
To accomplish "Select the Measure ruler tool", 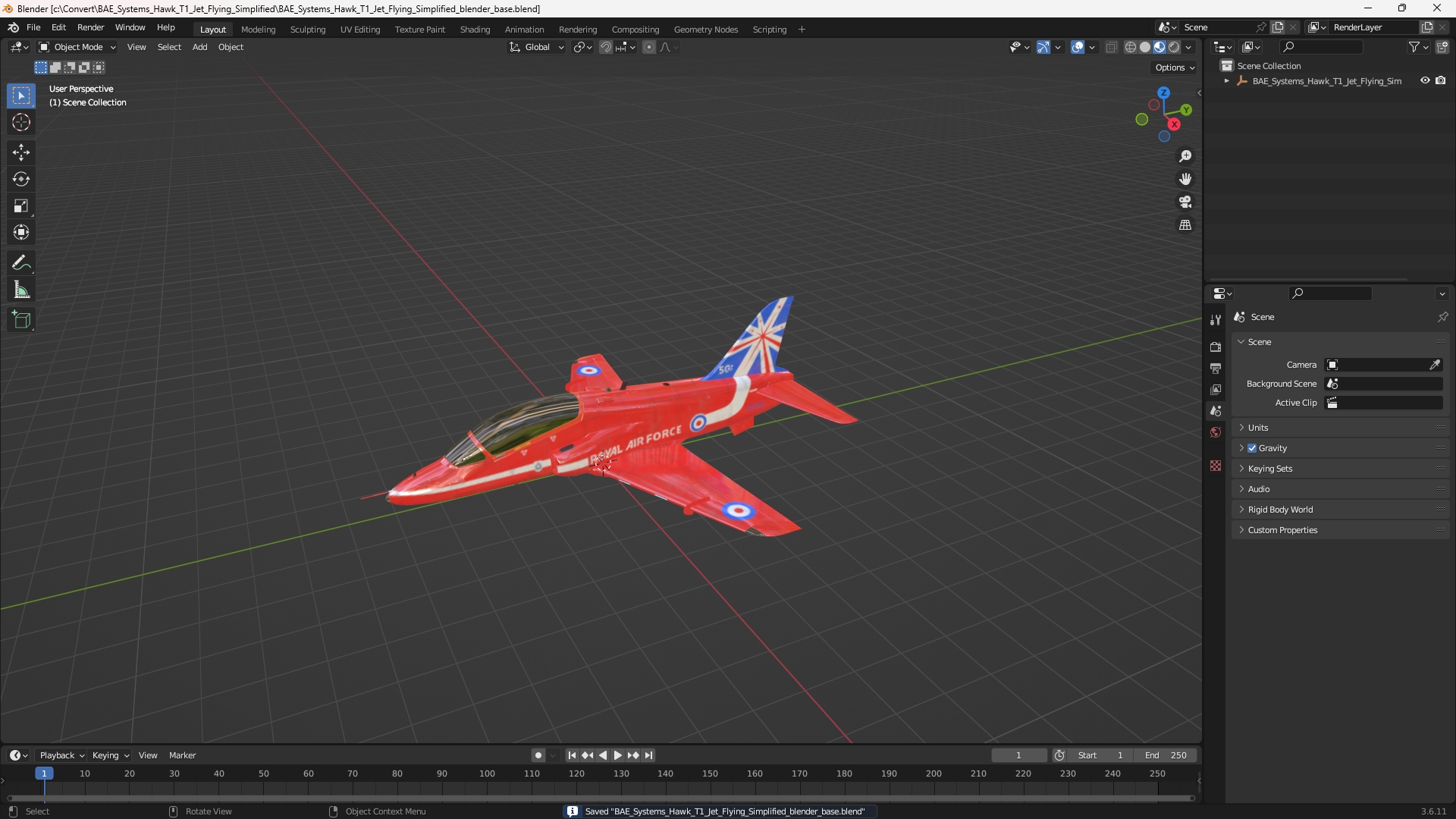I will (x=21, y=290).
